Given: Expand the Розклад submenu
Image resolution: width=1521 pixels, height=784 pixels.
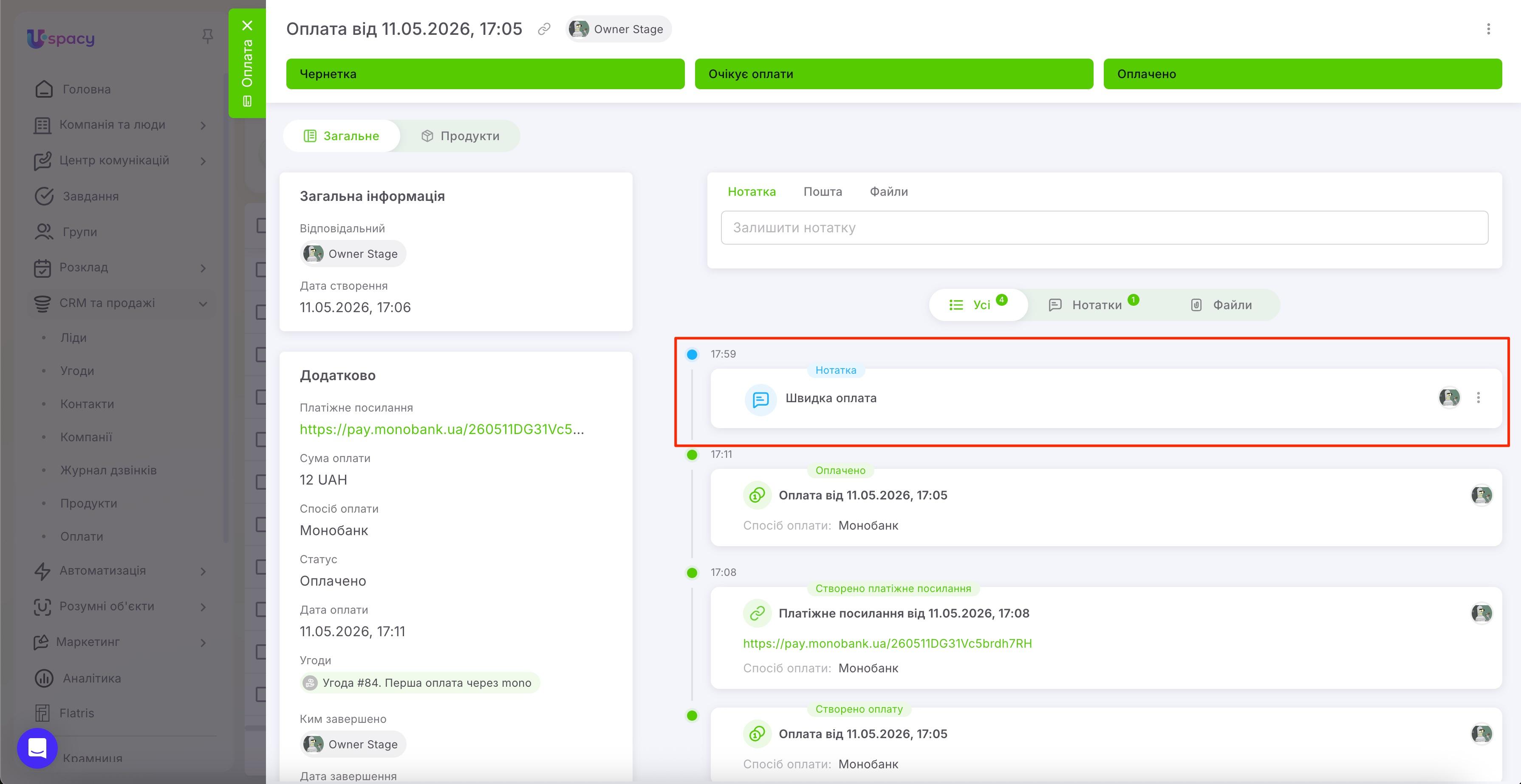Looking at the screenshot, I should tap(203, 268).
